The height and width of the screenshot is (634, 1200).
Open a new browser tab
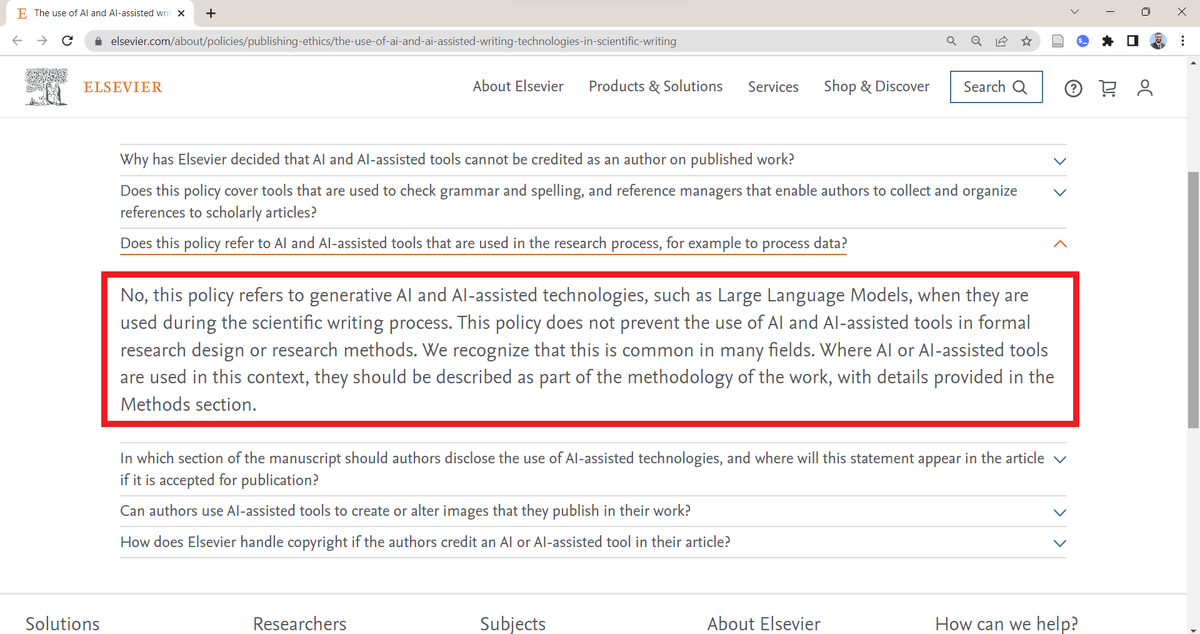(210, 13)
